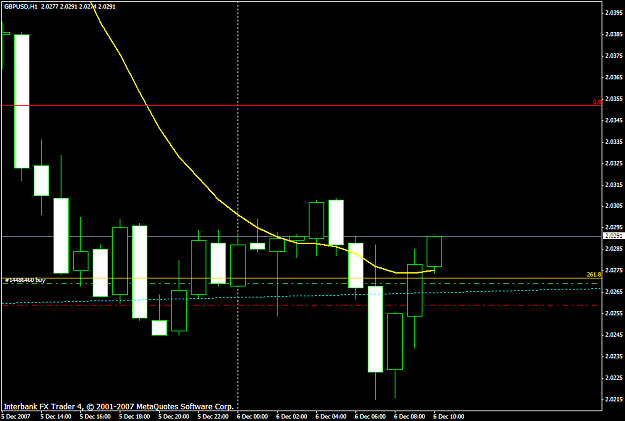Click the 6 Dec 08:00 time label
This screenshot has width=625, height=421.
pos(410,417)
